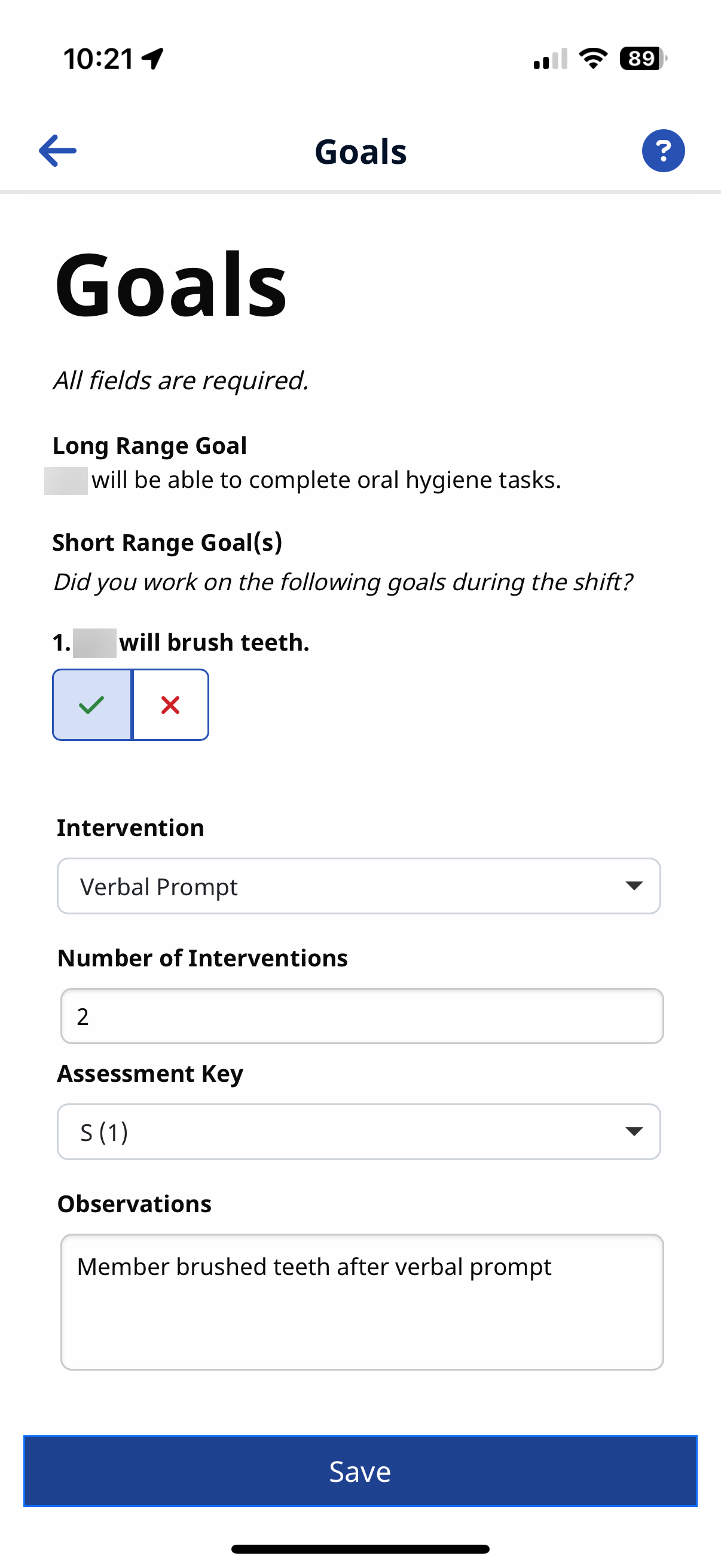Click into the Observations text area
This screenshot has width=721, height=1568.
pos(362,1301)
